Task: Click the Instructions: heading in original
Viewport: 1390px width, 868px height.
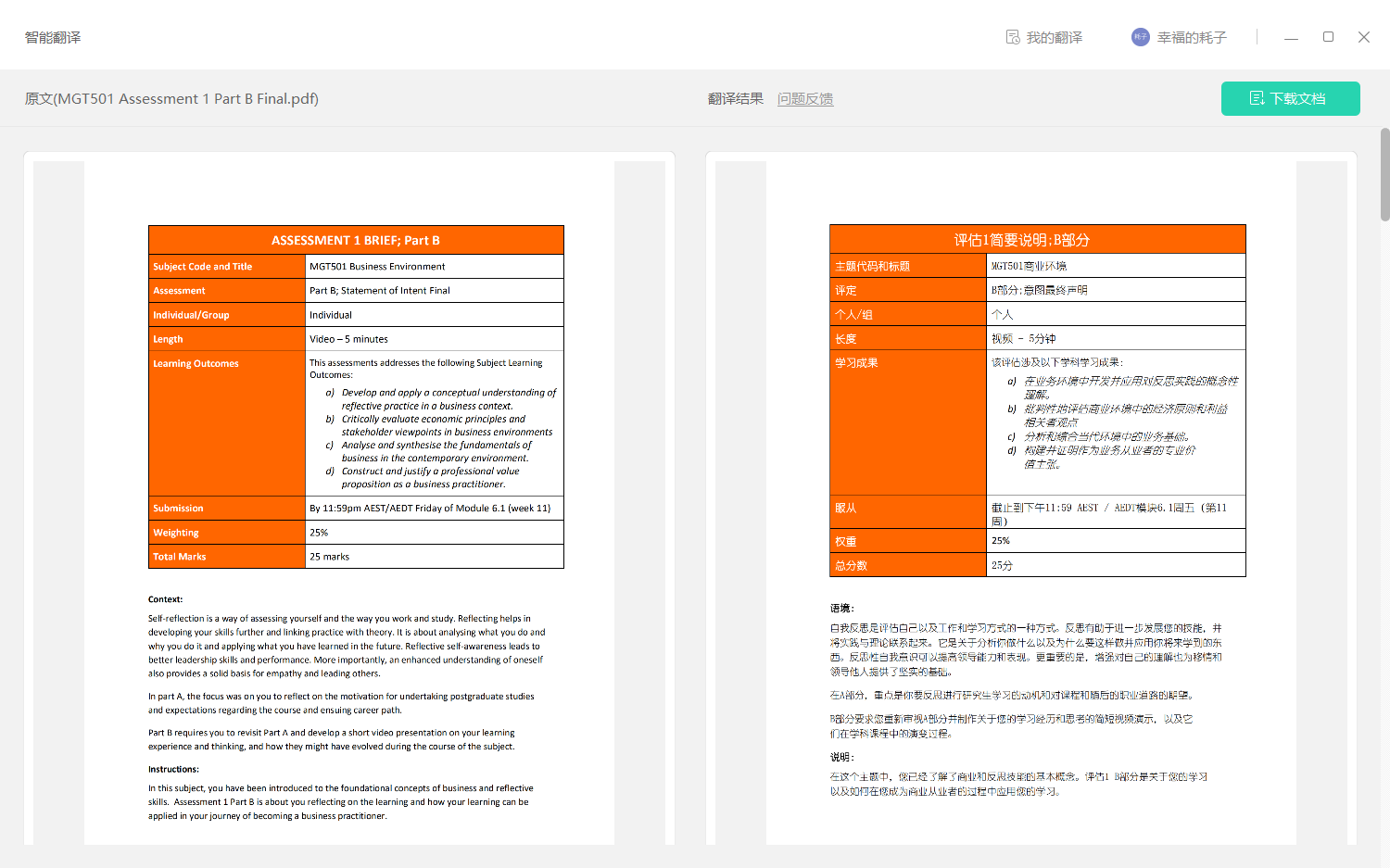Action: 173,769
